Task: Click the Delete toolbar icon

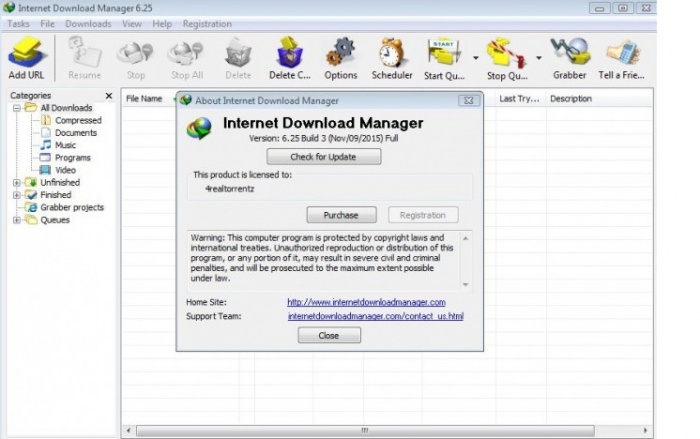Action: [x=238, y=59]
